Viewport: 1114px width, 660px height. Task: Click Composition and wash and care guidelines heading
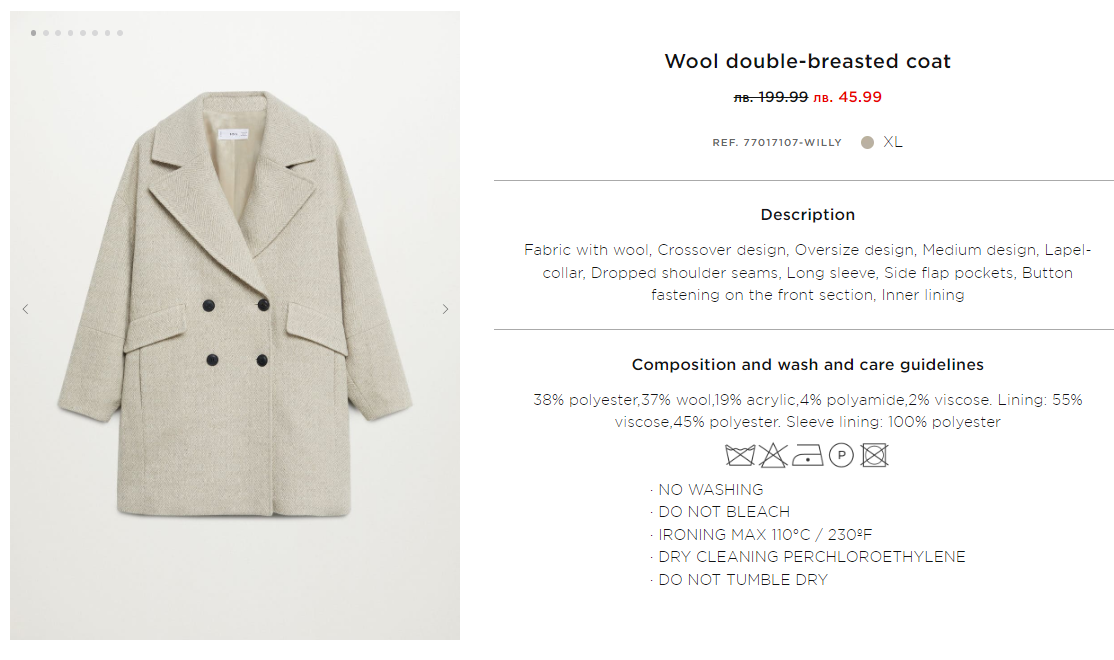coord(807,365)
